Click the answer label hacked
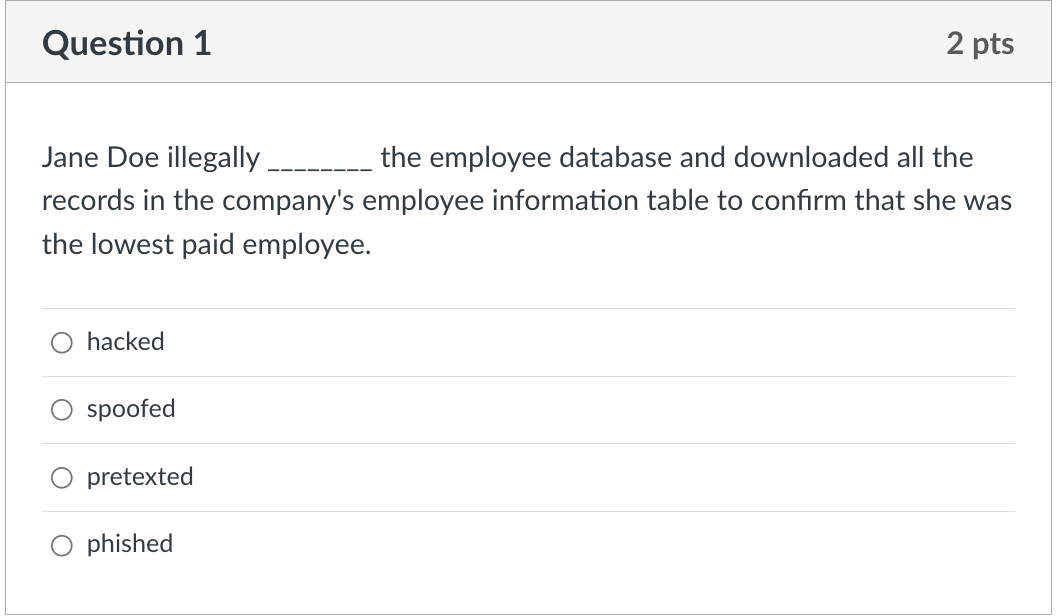The image size is (1058, 616). tap(124, 342)
